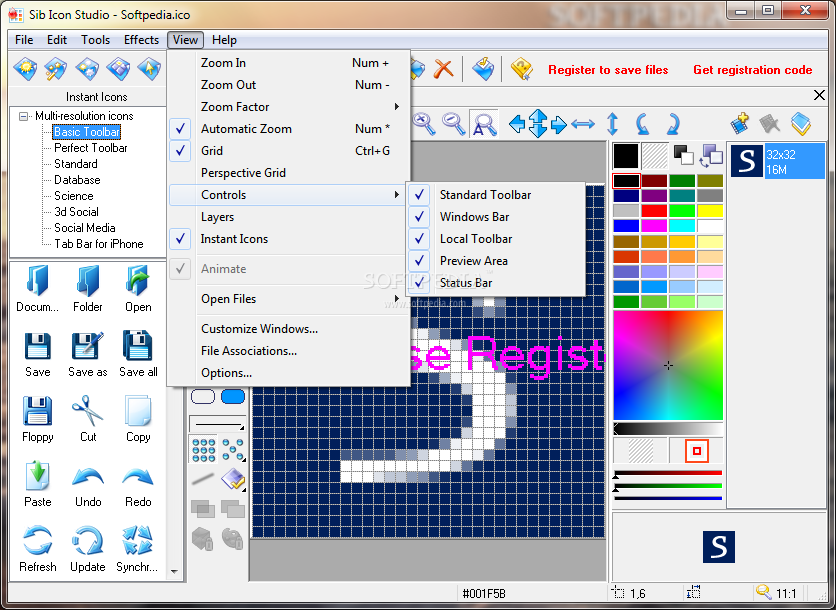Choose Zoom Out from View menu
Viewport: 836px width, 610px height.
point(288,85)
